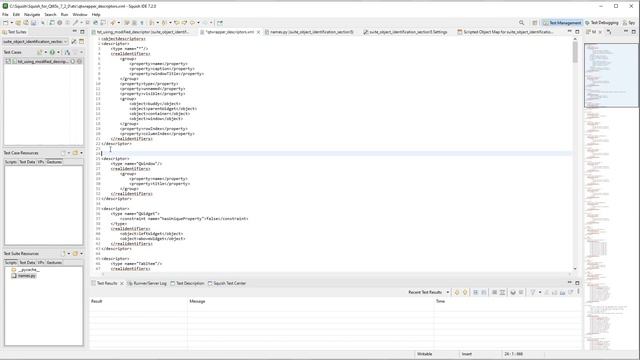This screenshot has height=360, width=640.
Task: Click the minimap overview highlighted region
Action: coord(611,75)
